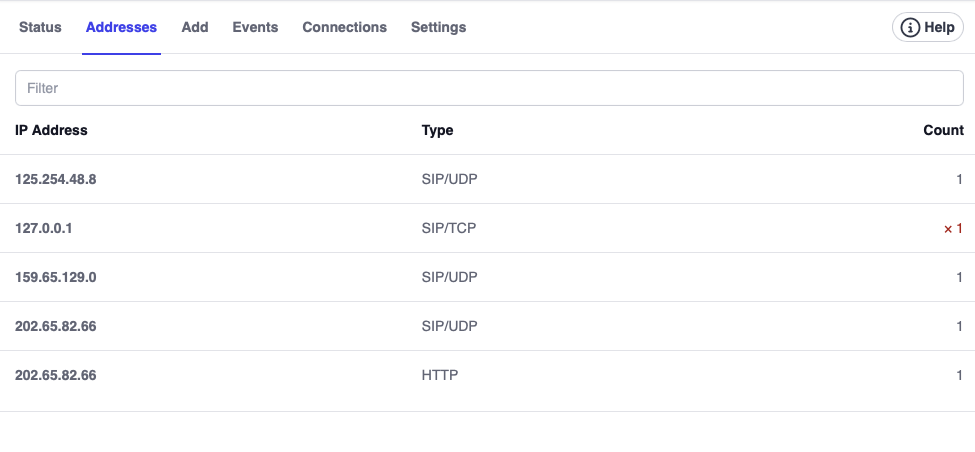Open address 159.65.129.0 entry
Image resolution: width=975 pixels, height=452 pixels.
click(x=55, y=278)
